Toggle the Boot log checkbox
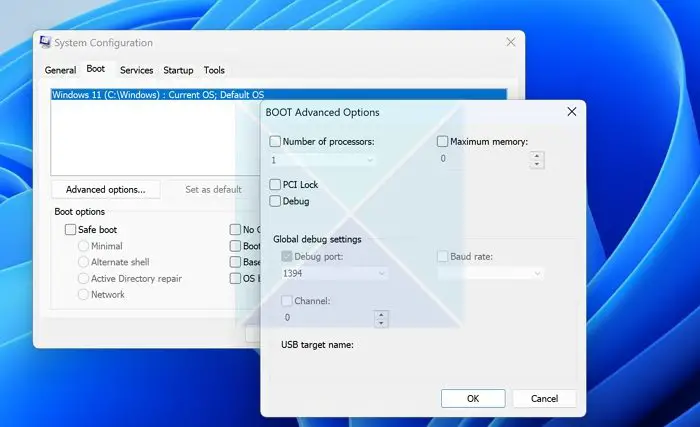Viewport: 700px width, 427px height. coord(235,246)
